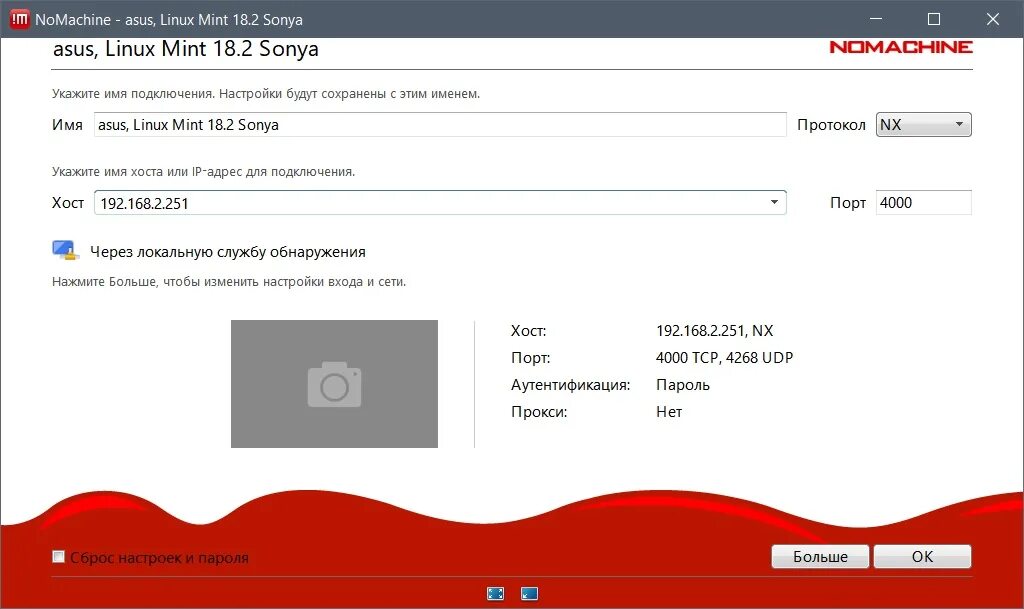Click the asus, Linux Mint 18.2 Sonya heading
Image resolution: width=1024 pixels, height=609 pixels.
pyautogui.click(x=185, y=49)
